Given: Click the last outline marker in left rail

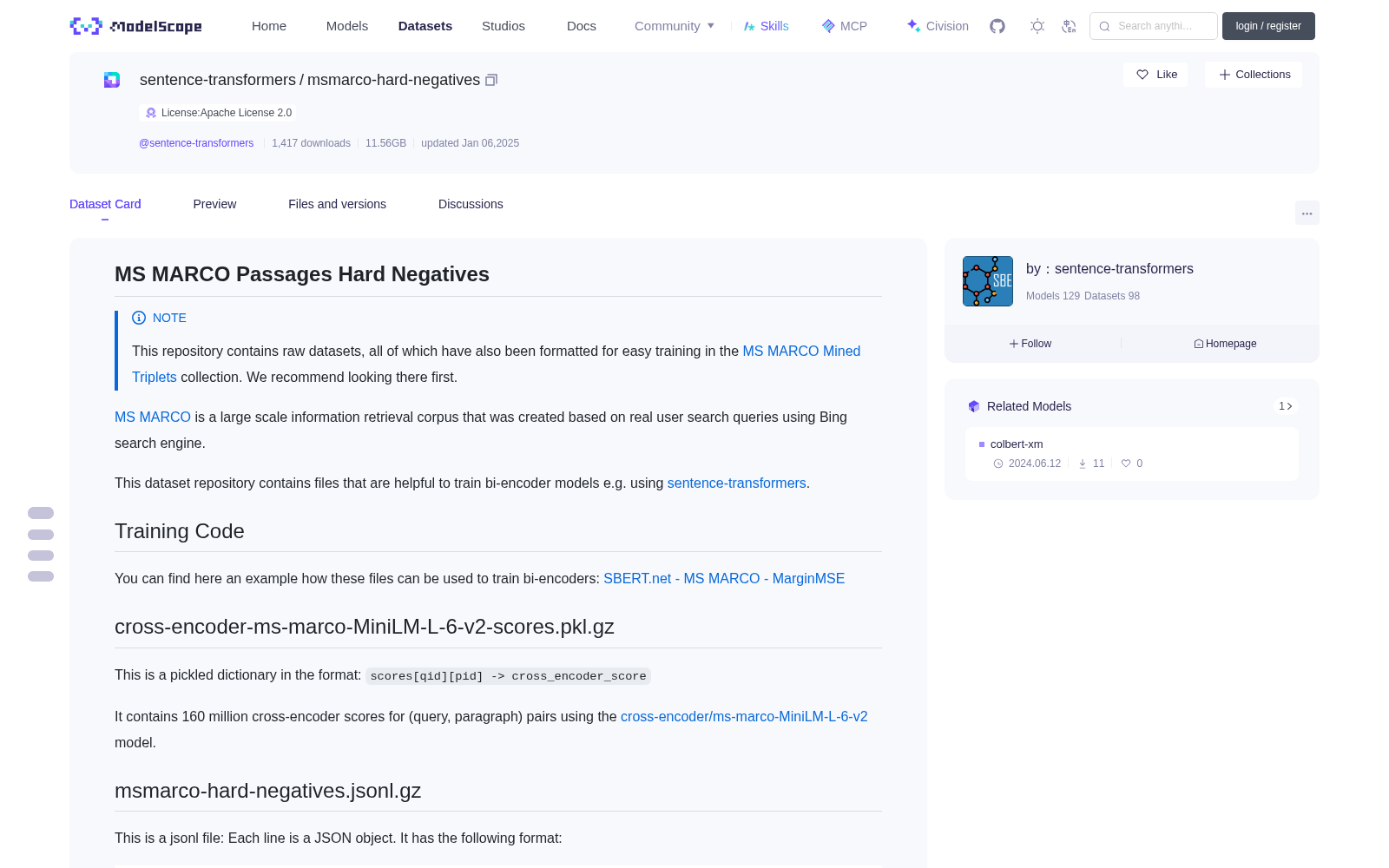Looking at the screenshot, I should [x=41, y=576].
